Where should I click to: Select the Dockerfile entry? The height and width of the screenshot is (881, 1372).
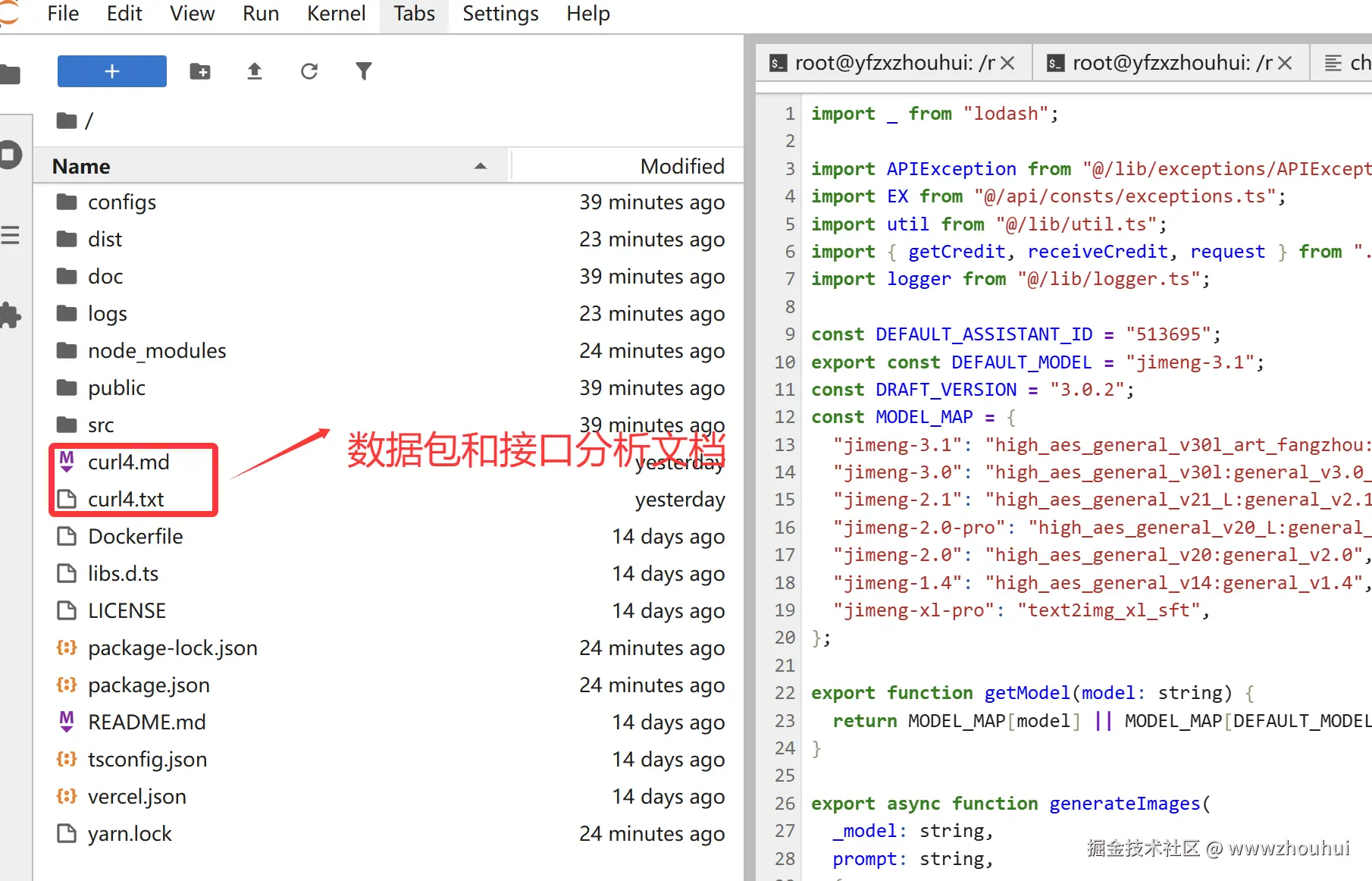click(389, 537)
